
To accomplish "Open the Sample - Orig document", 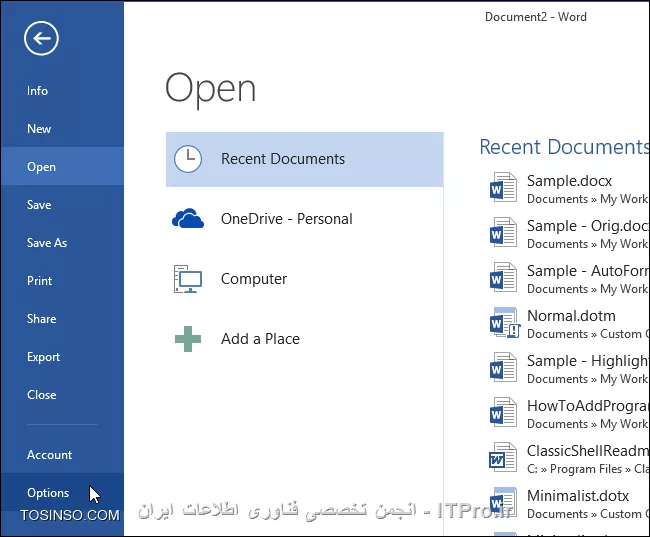I will point(565,234).
